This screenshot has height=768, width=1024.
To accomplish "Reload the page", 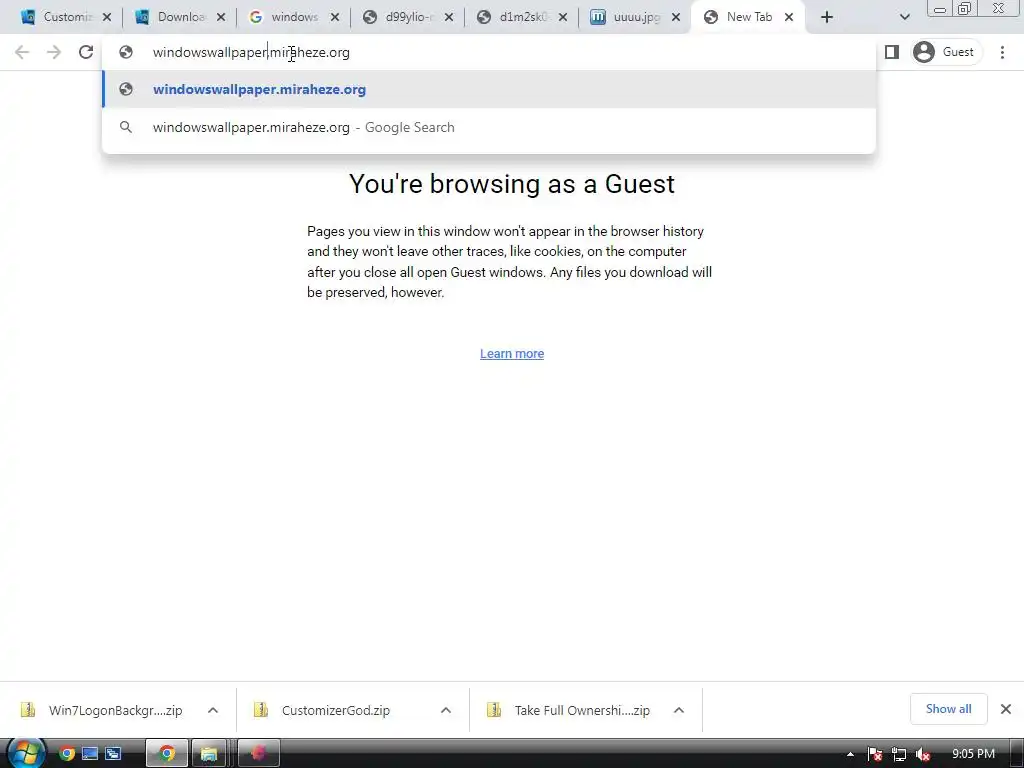I will click(x=86, y=52).
